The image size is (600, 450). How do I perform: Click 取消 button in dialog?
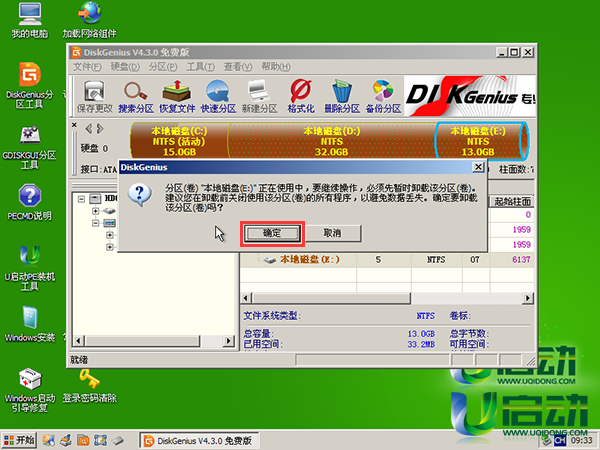[333, 233]
